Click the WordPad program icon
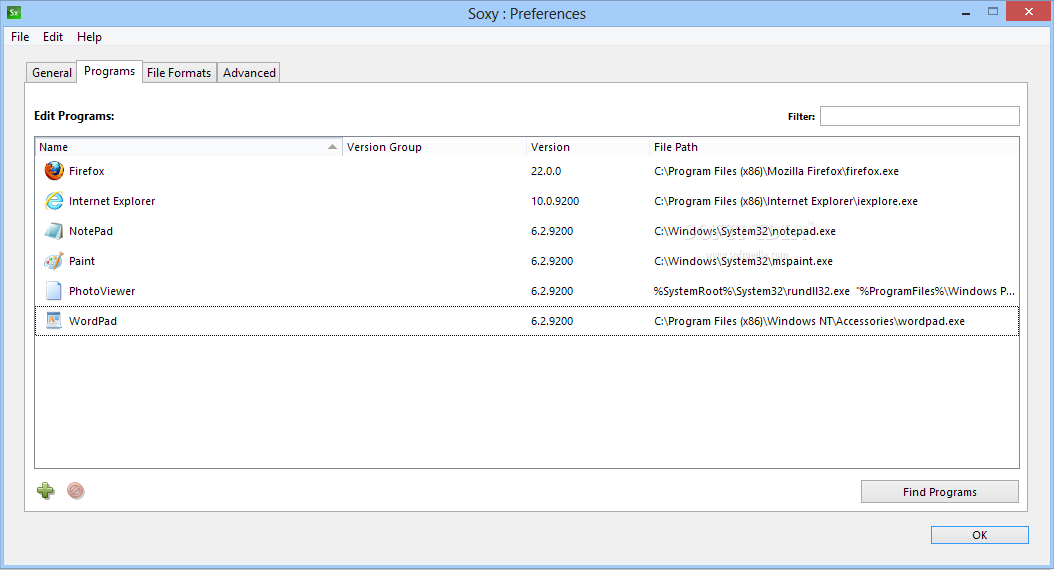Screen dimensions: 1054x570 [x=54, y=321]
